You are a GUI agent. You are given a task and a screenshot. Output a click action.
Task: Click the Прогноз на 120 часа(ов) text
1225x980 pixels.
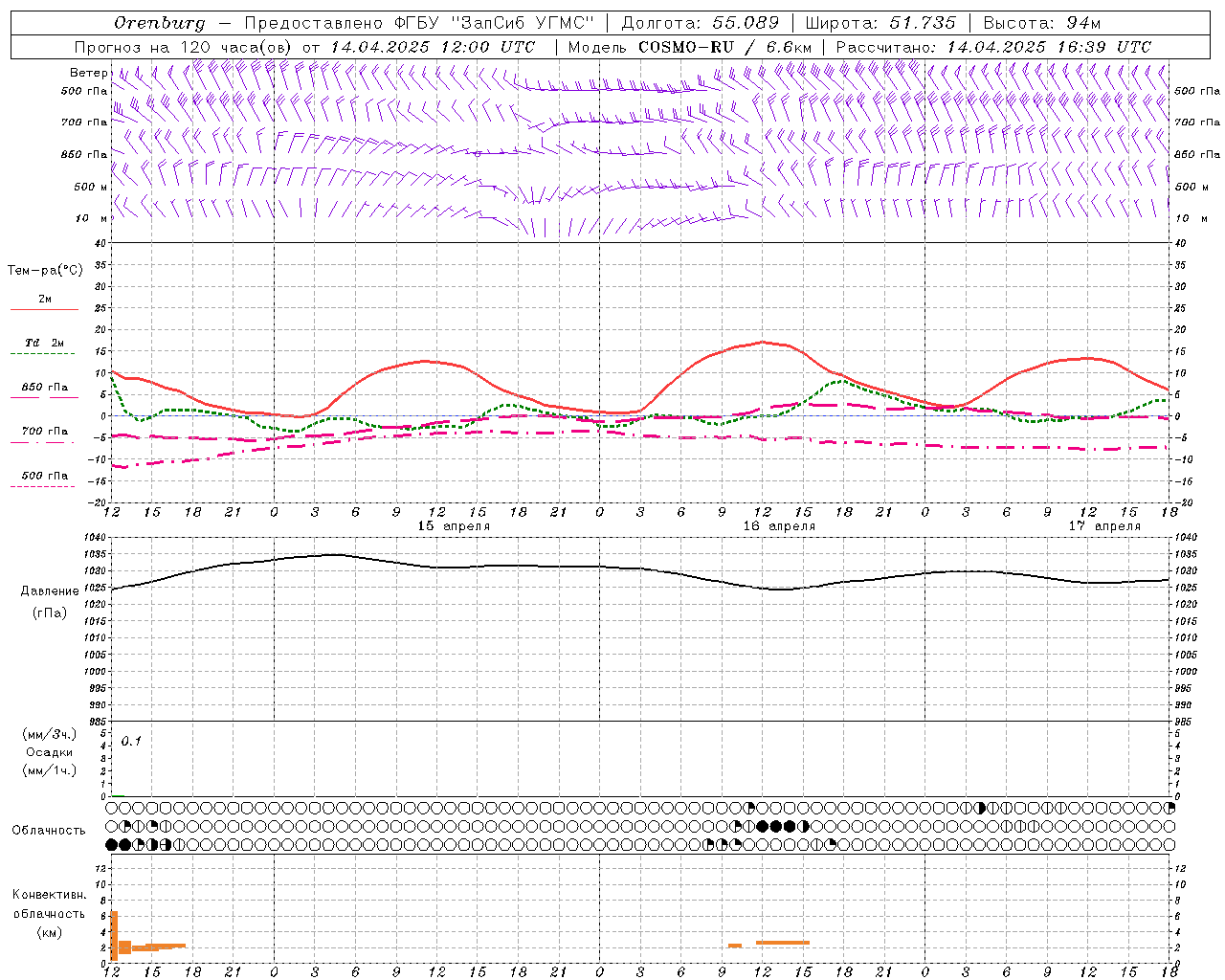(x=184, y=47)
